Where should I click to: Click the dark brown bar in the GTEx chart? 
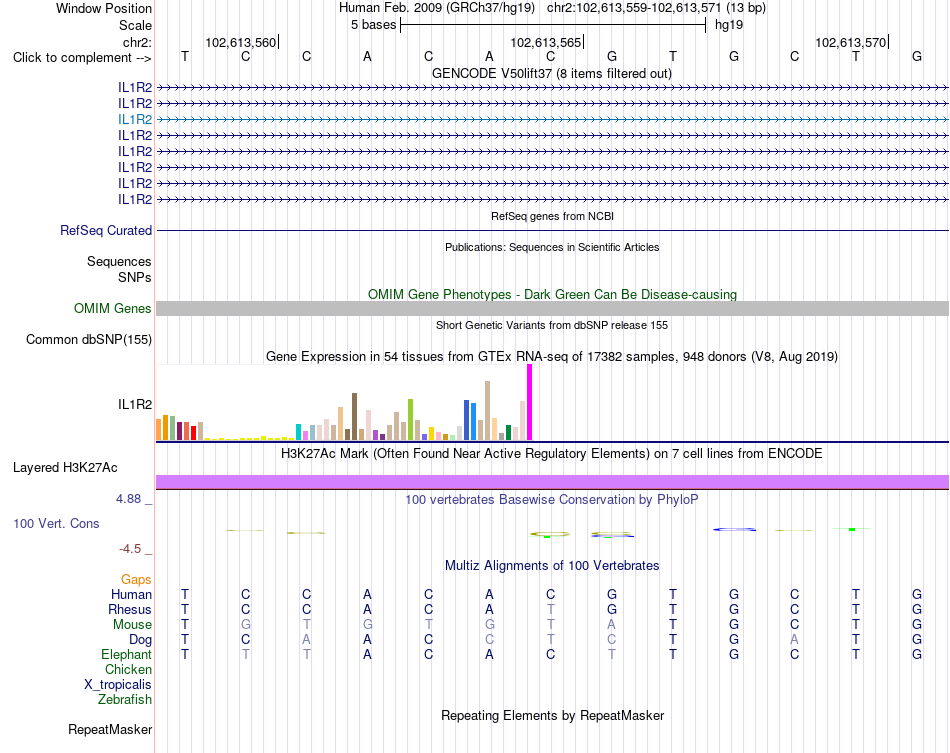(354, 417)
